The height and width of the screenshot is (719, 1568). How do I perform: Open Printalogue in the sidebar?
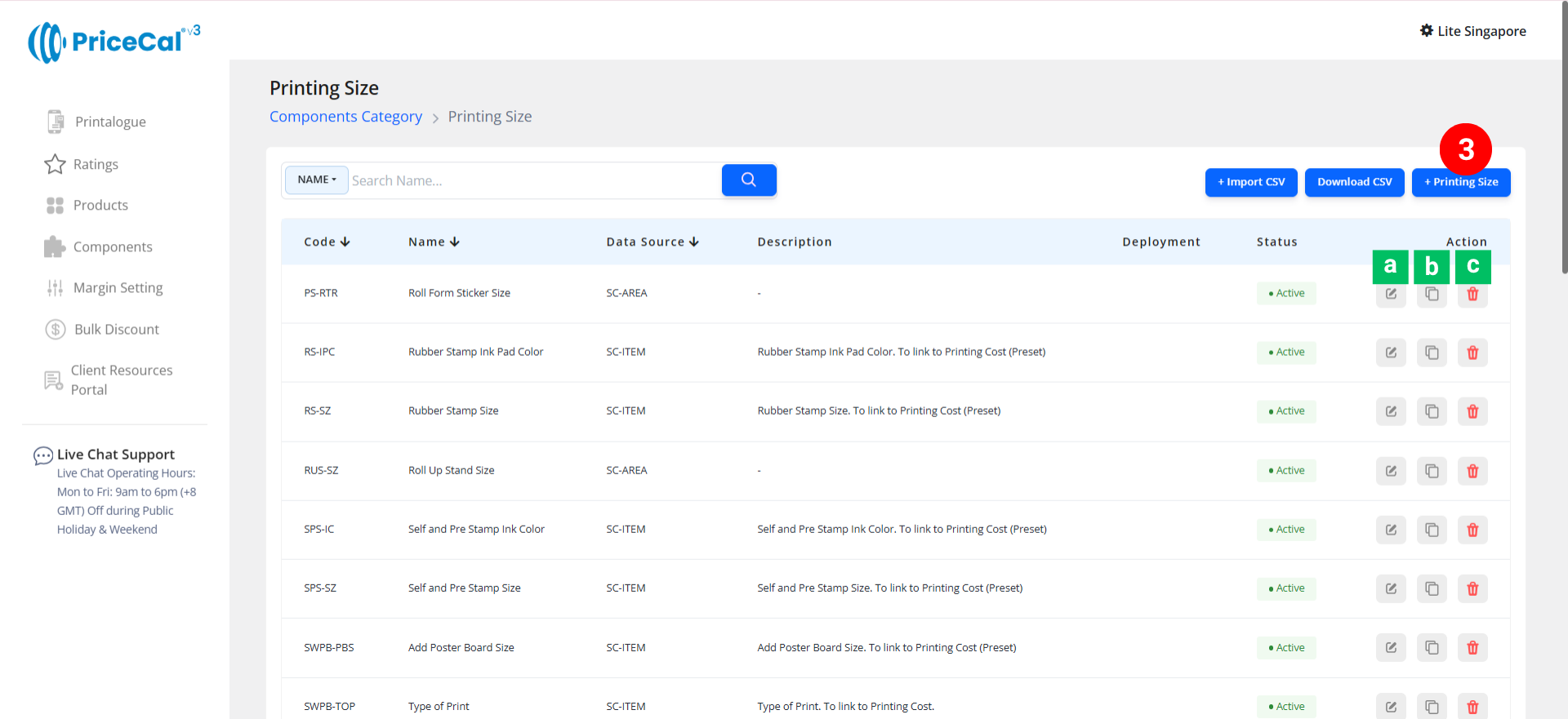[x=109, y=122]
